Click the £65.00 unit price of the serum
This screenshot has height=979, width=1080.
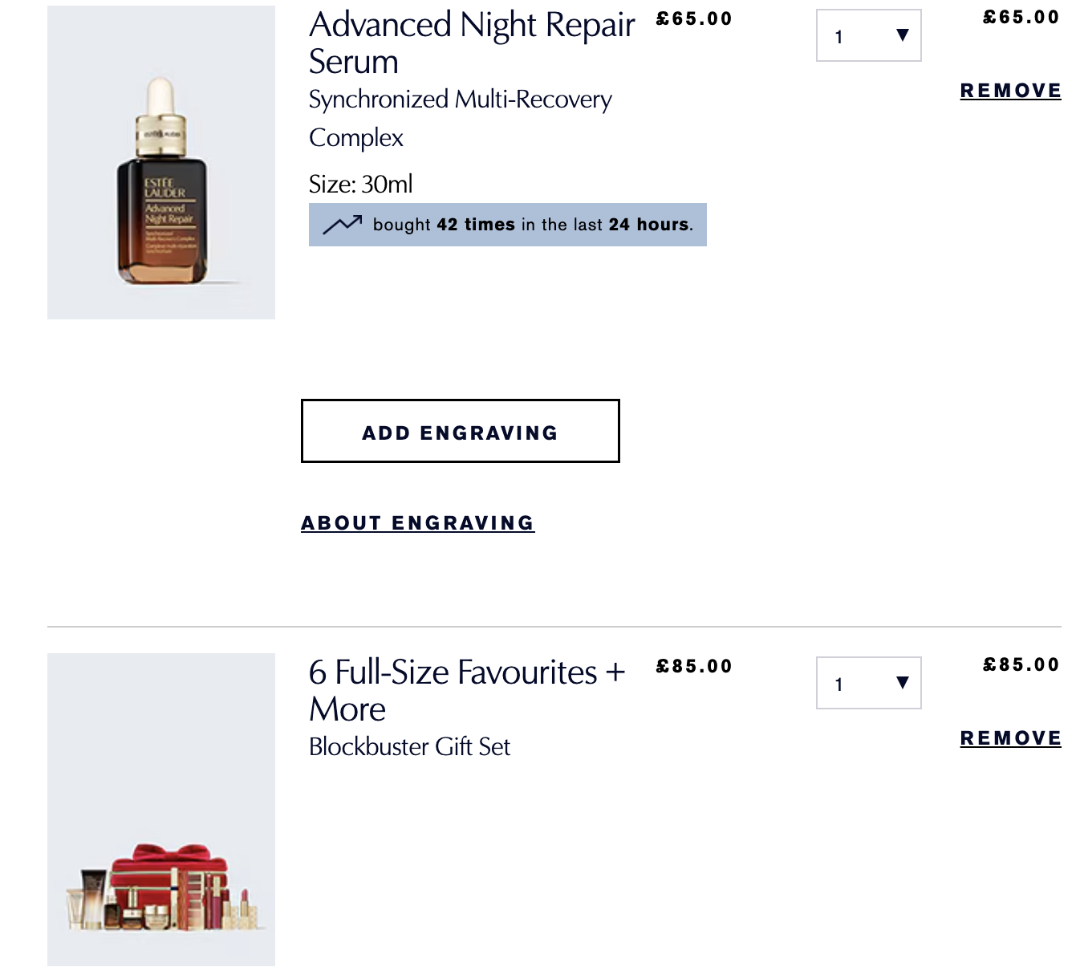pyautogui.click(x=694, y=19)
